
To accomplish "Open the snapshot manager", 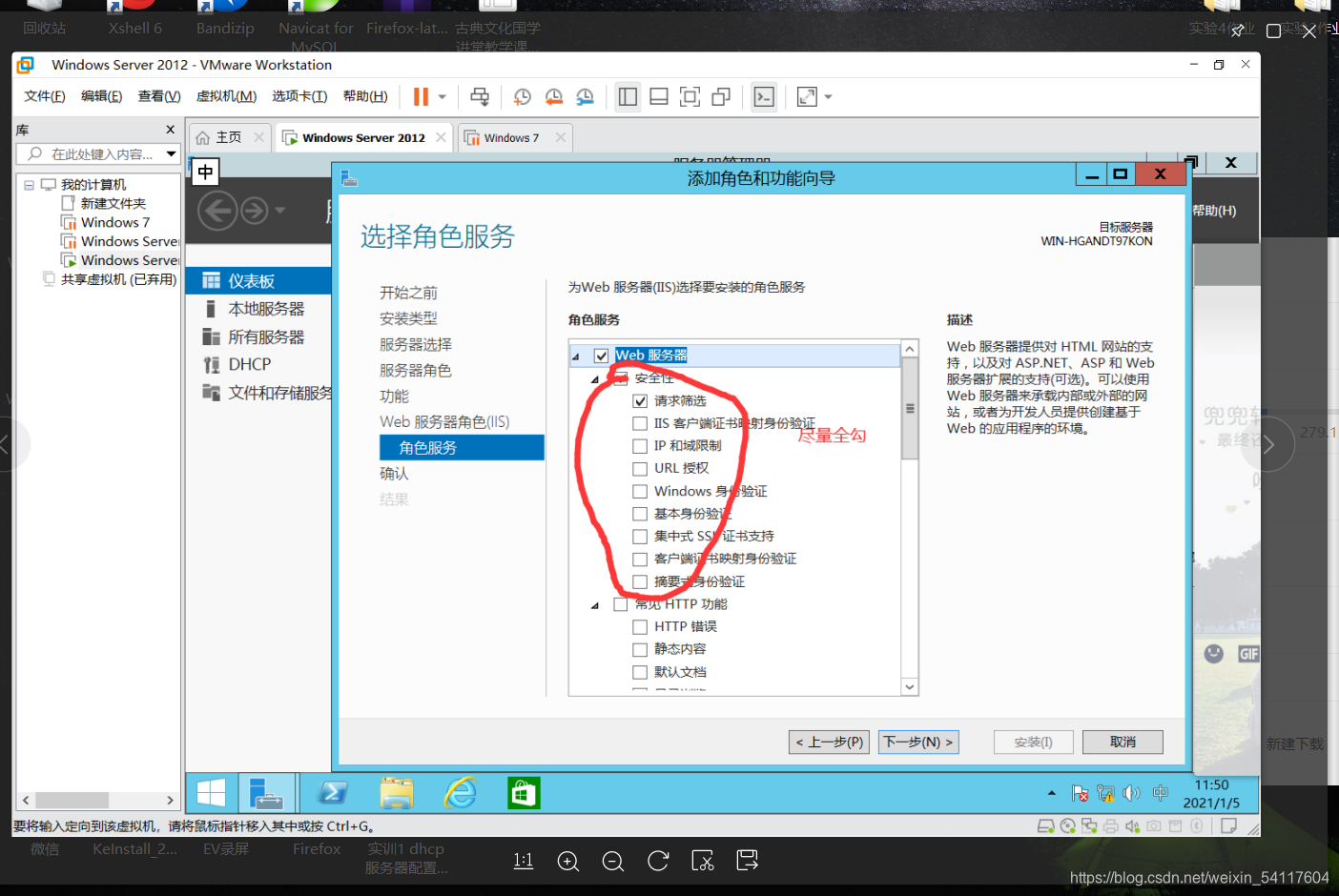I will [585, 96].
